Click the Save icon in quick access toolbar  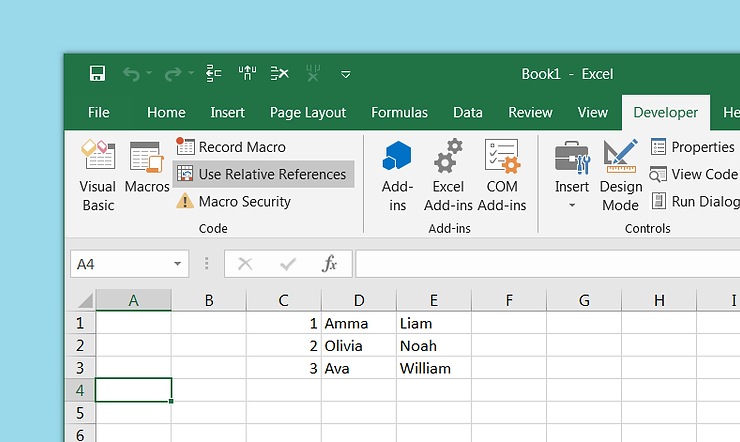(97, 74)
